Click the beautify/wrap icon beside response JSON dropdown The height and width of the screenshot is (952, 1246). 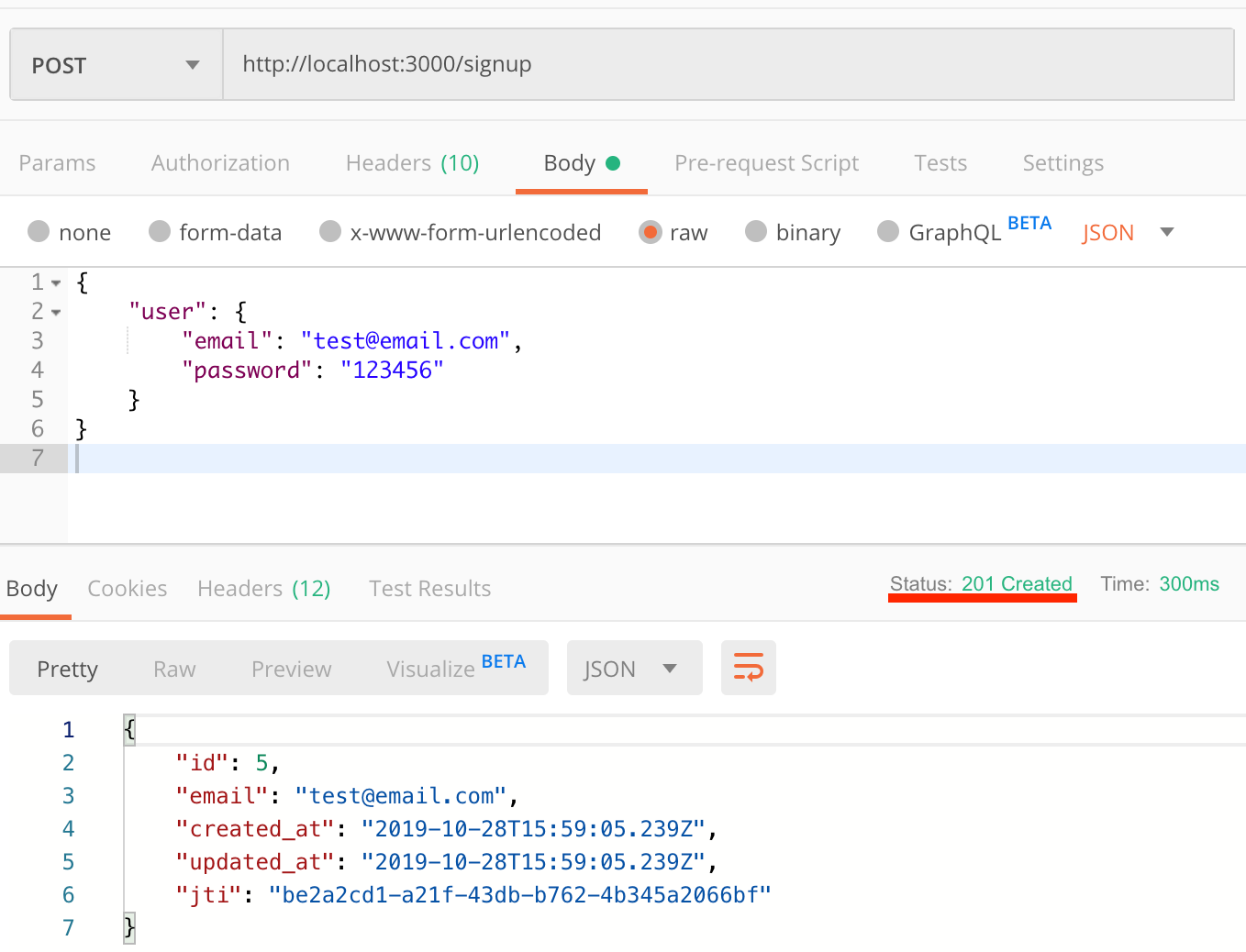748,668
